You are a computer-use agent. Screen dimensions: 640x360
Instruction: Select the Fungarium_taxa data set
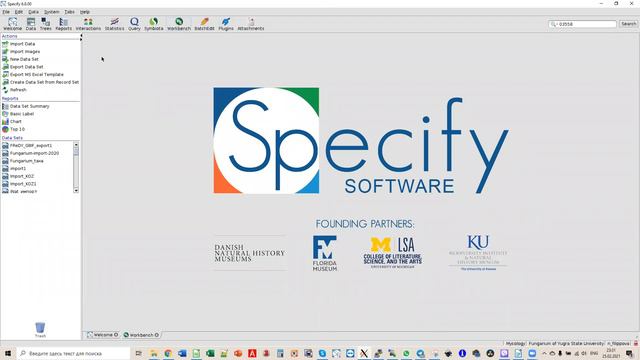(x=23, y=161)
